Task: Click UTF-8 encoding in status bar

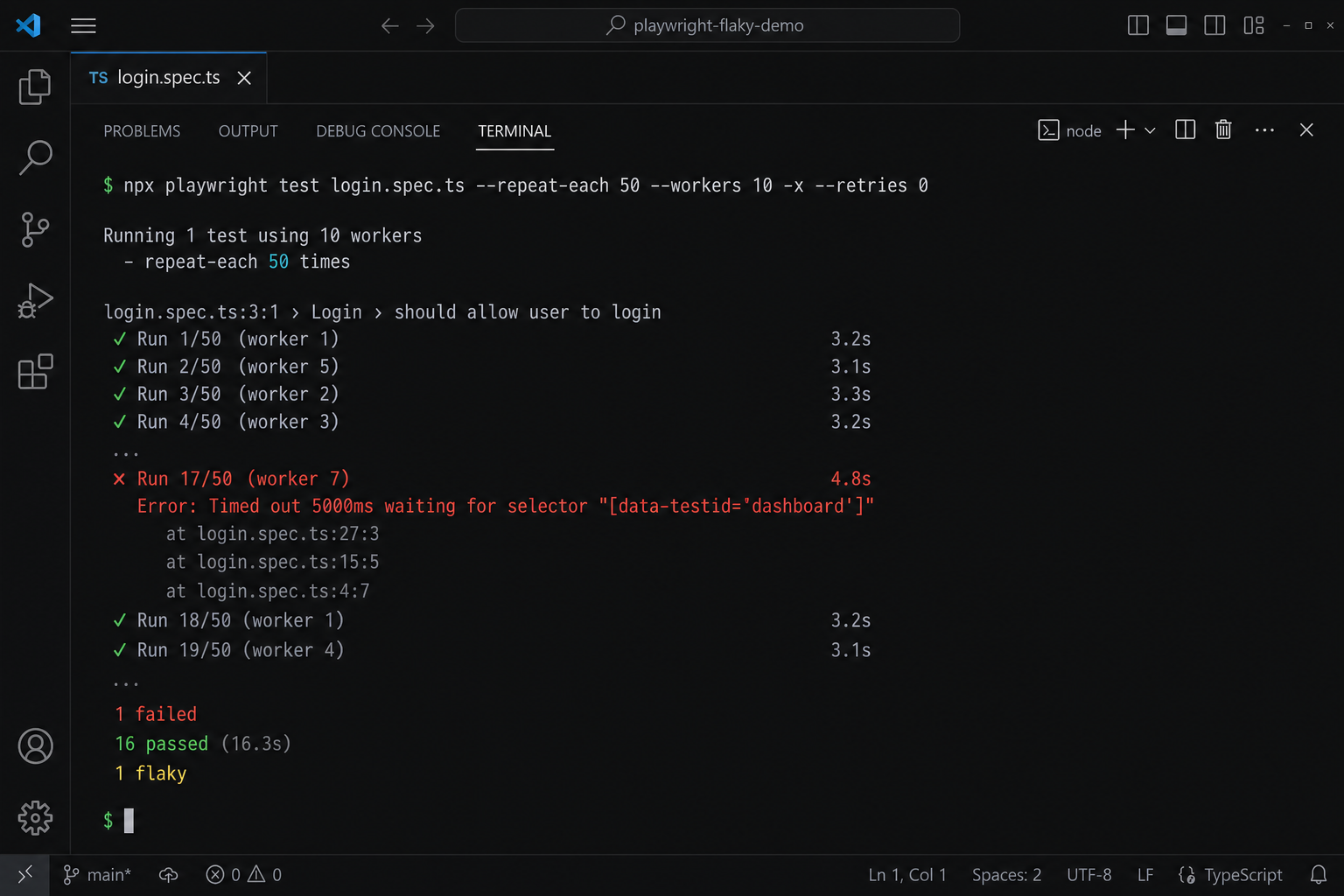Action: (1089, 875)
